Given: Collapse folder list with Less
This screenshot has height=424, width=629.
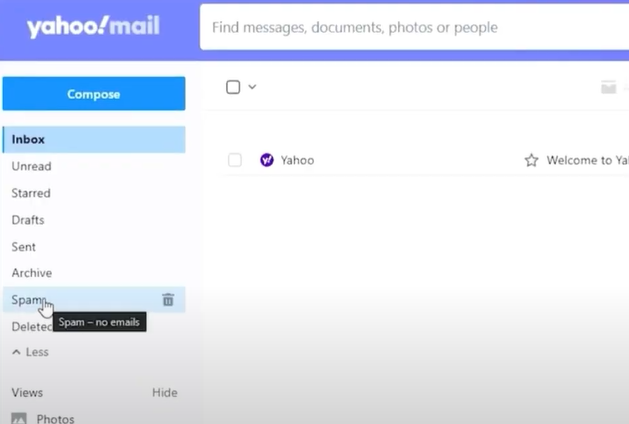Looking at the screenshot, I should coord(30,352).
